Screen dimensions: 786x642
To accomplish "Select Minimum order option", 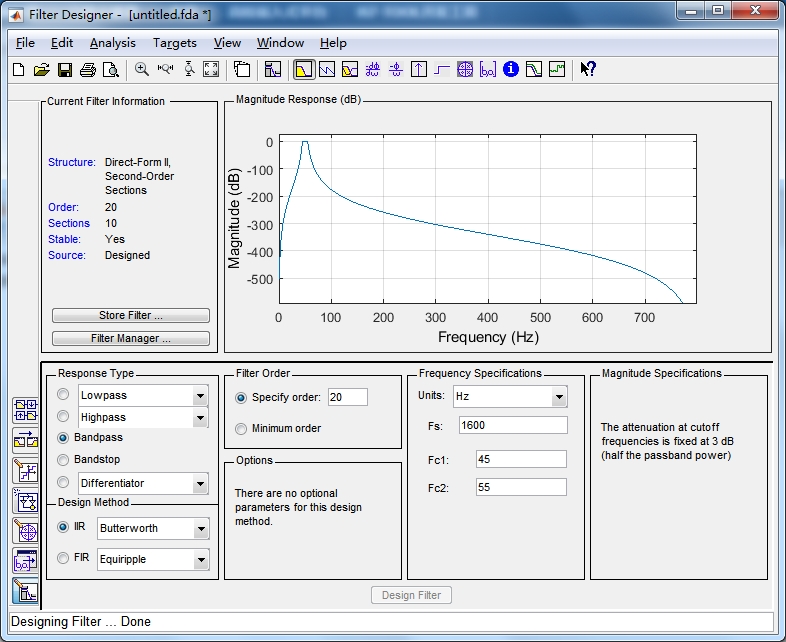I will pos(241,429).
